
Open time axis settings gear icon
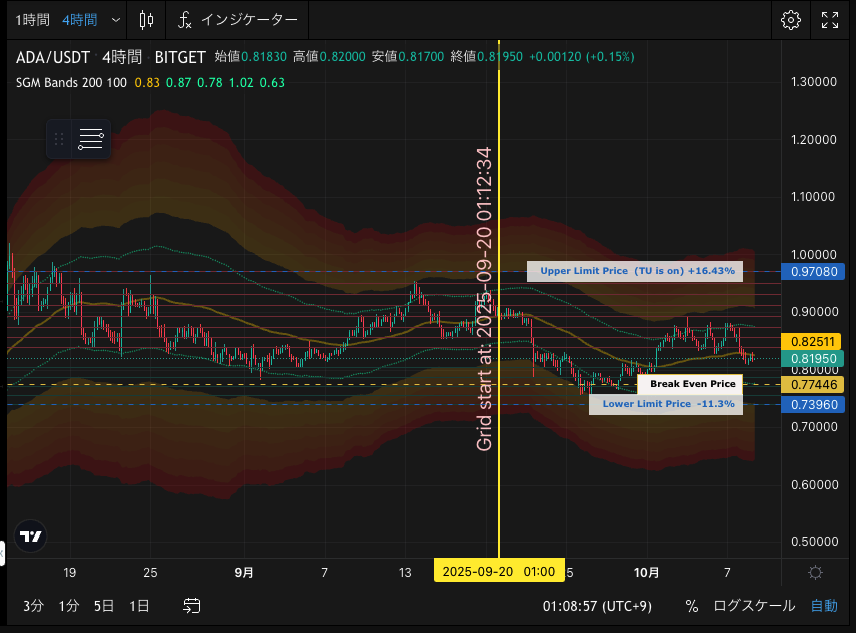point(815,572)
